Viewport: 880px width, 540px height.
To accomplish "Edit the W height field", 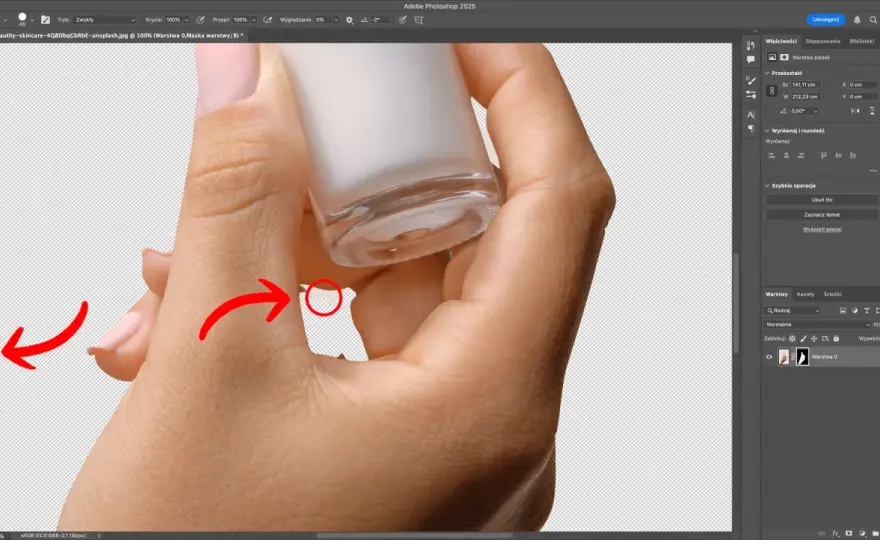I will click(x=805, y=97).
